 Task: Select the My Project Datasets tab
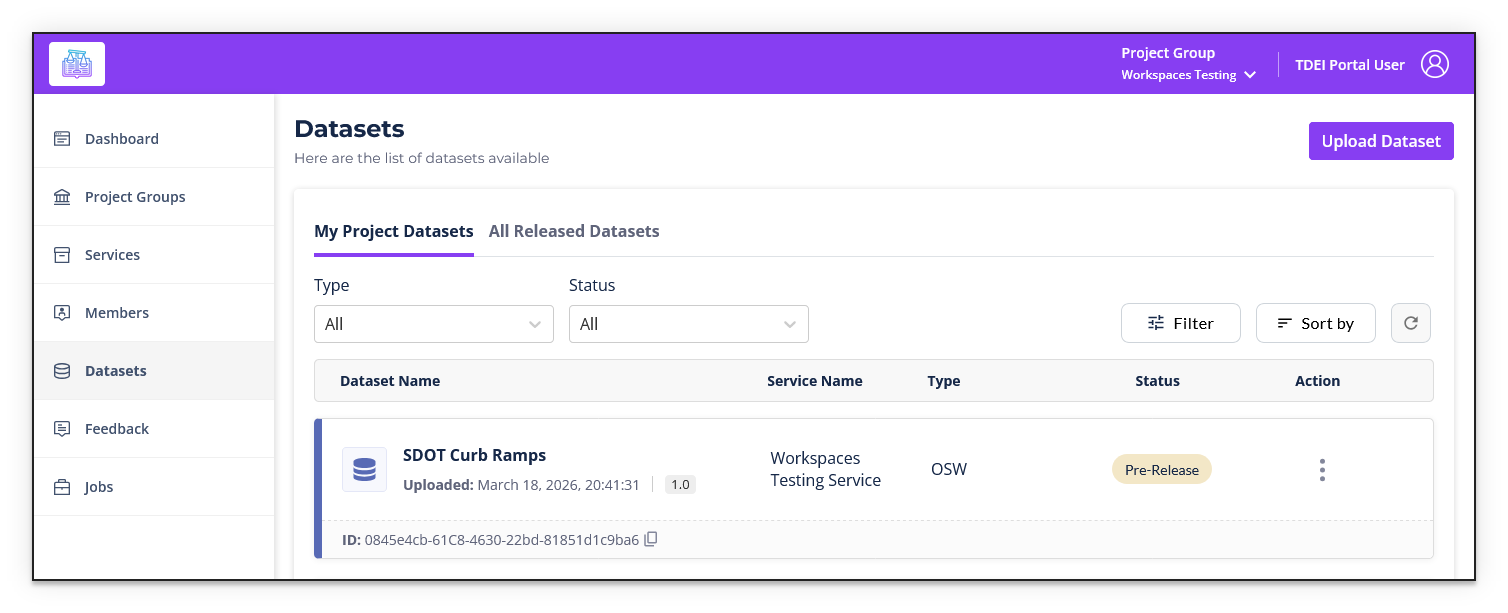[393, 231]
